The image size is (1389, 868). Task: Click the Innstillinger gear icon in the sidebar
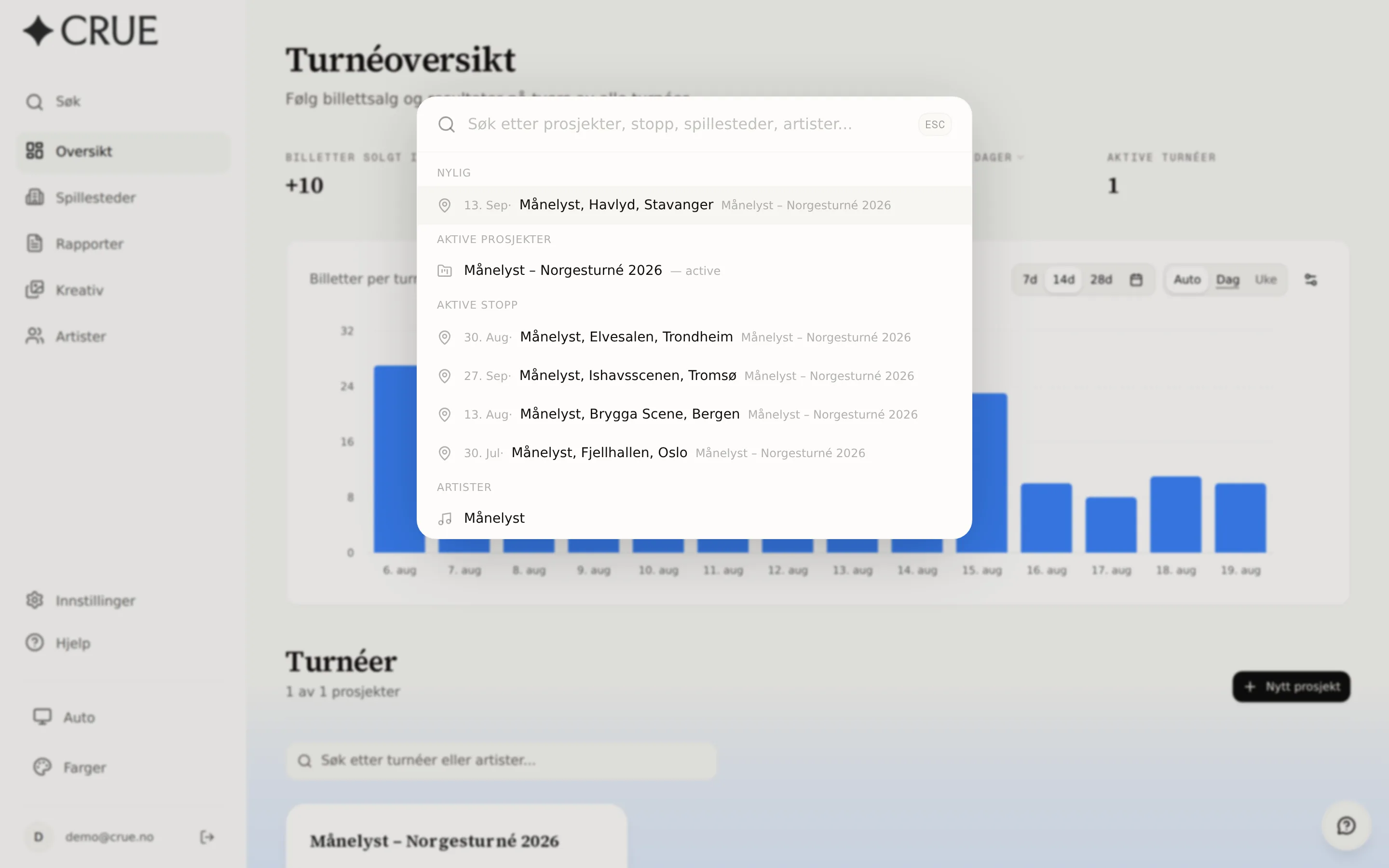point(34,600)
